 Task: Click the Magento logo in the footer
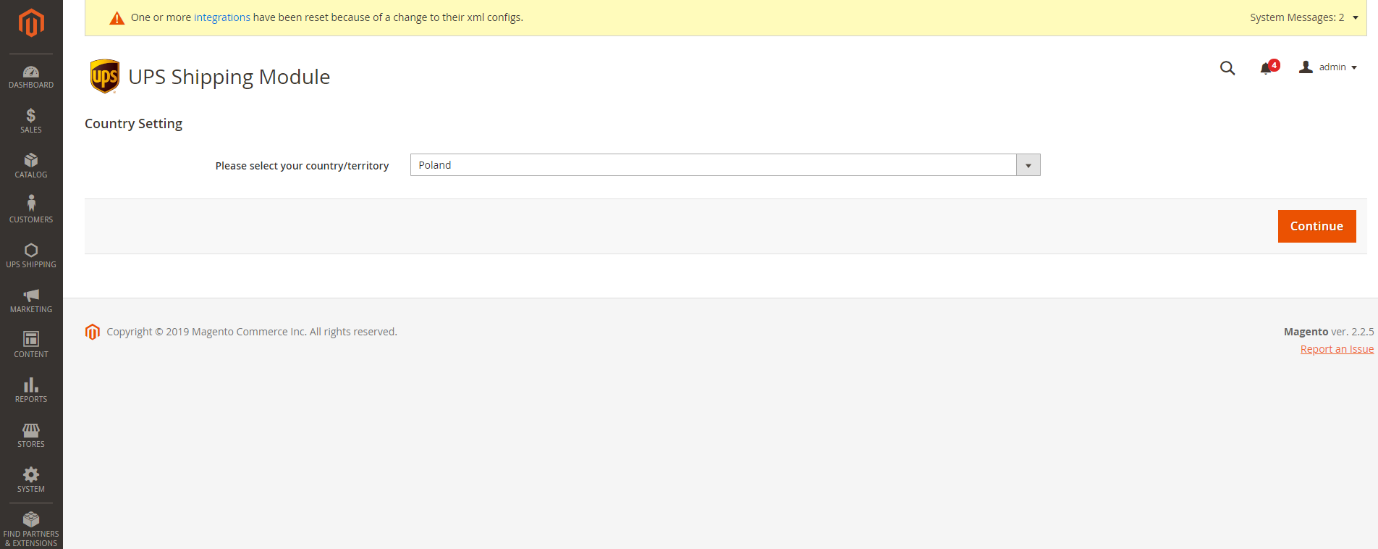(x=92, y=332)
